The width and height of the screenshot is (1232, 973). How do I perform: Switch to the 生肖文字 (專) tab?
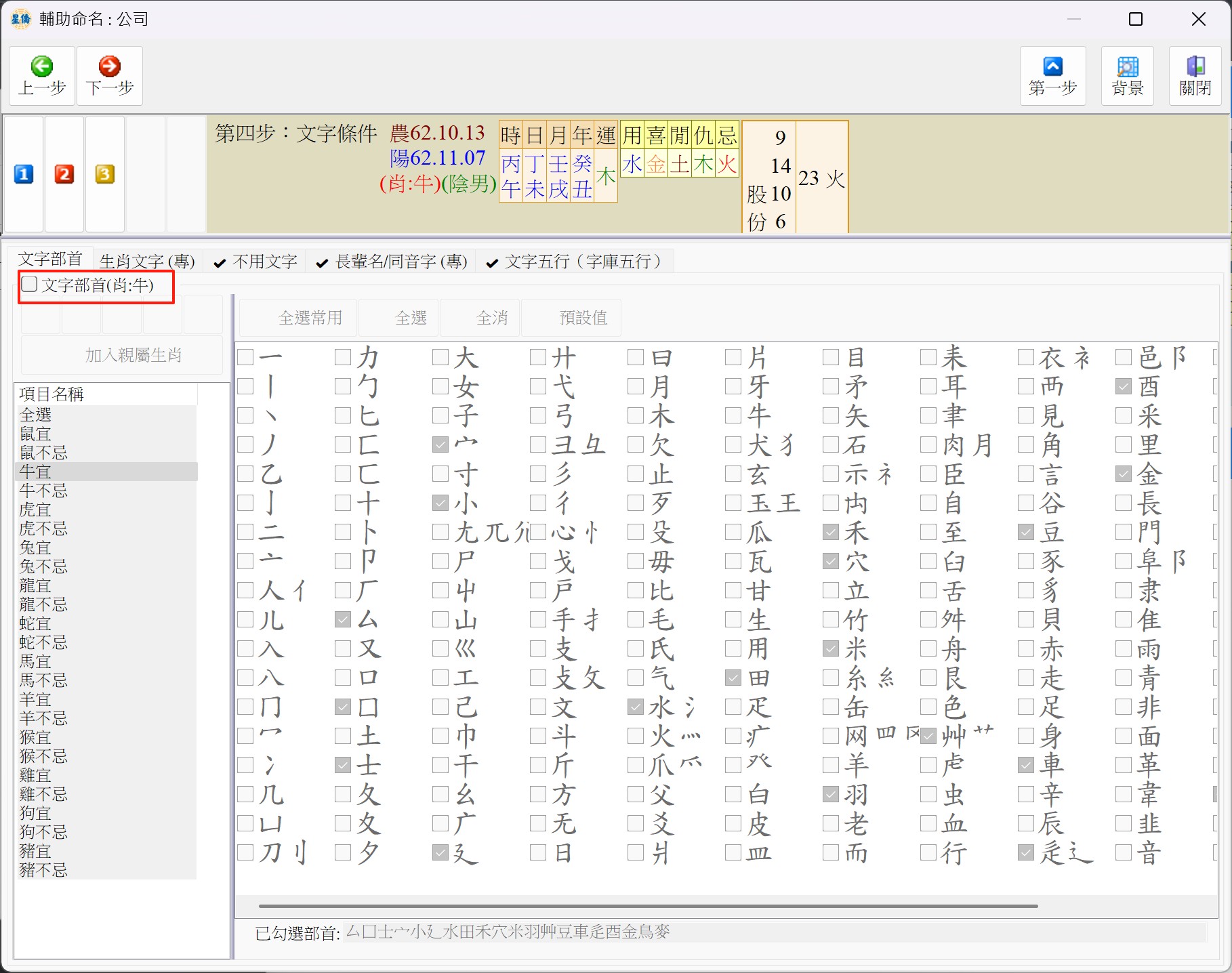pyautogui.click(x=147, y=262)
